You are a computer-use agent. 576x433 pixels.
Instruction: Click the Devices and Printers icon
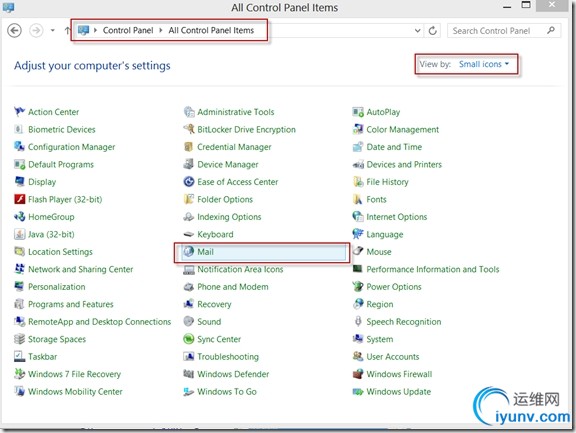point(358,164)
